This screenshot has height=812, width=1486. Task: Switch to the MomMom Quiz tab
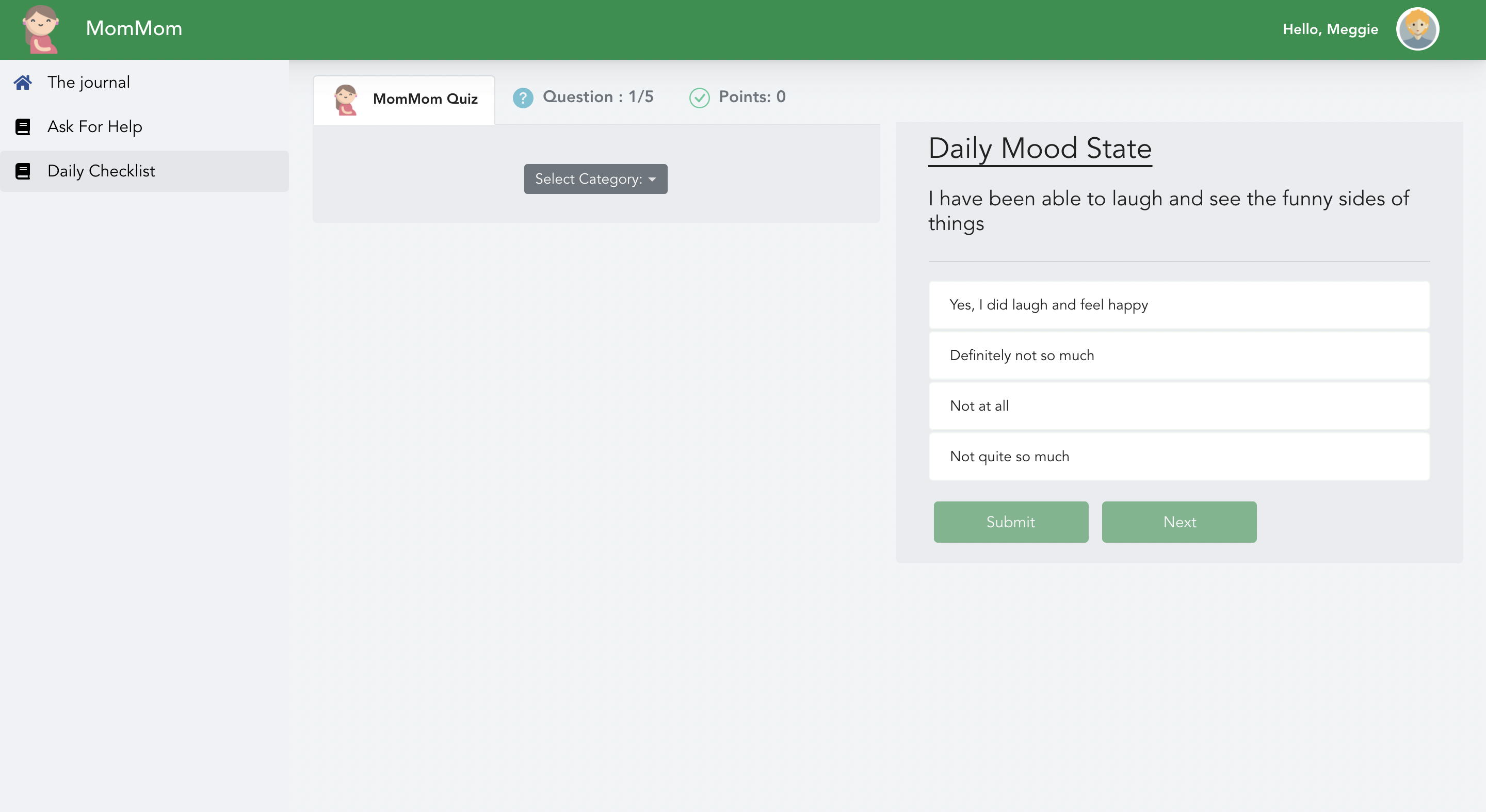(425, 99)
